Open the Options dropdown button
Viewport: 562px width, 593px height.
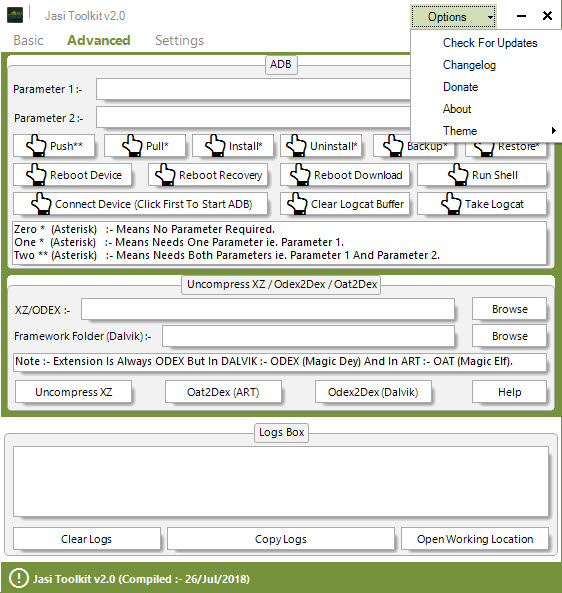453,17
